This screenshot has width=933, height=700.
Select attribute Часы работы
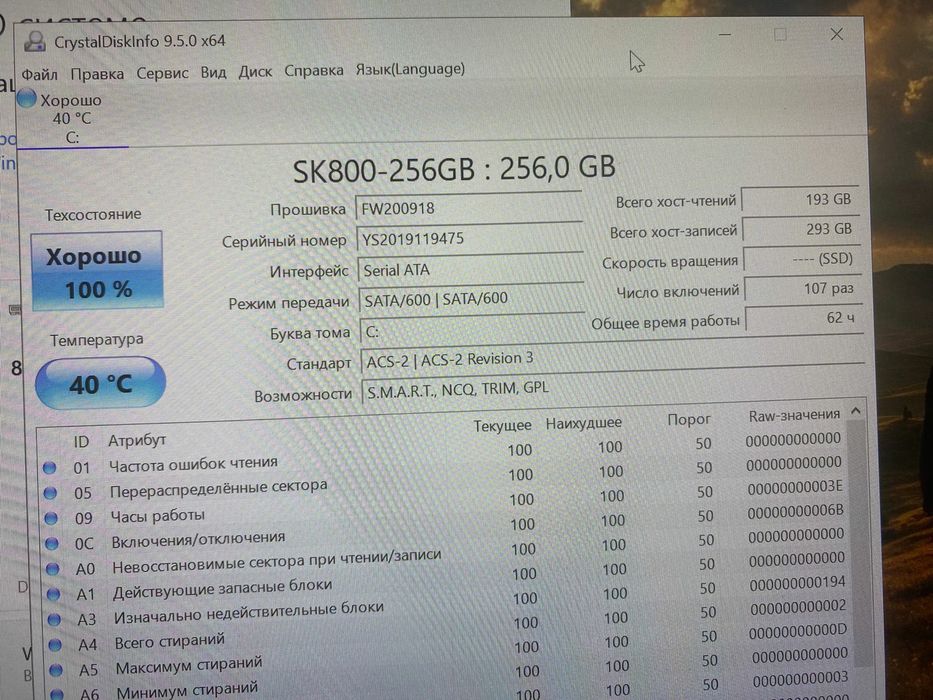[158, 516]
